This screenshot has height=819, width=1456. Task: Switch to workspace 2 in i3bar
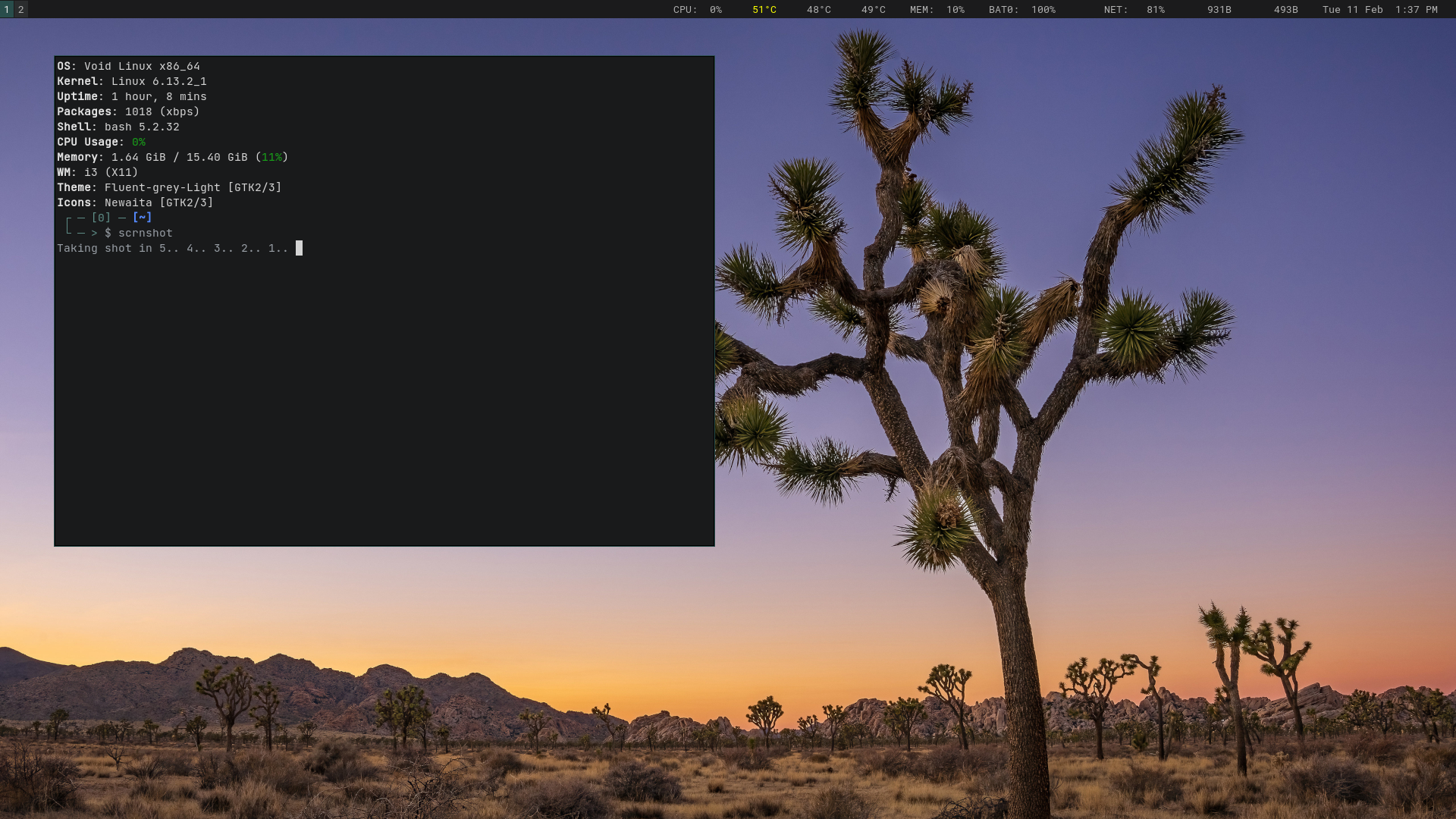(21, 9)
